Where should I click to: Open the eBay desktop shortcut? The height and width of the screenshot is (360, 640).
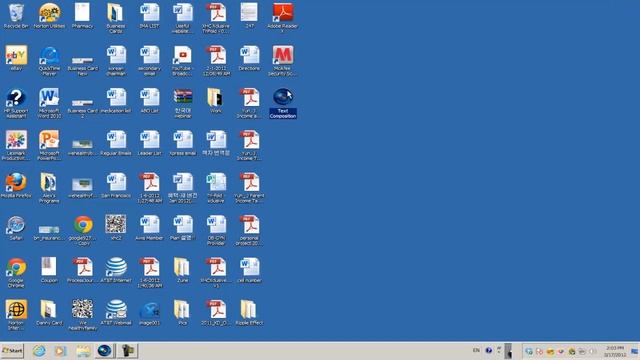16,59
